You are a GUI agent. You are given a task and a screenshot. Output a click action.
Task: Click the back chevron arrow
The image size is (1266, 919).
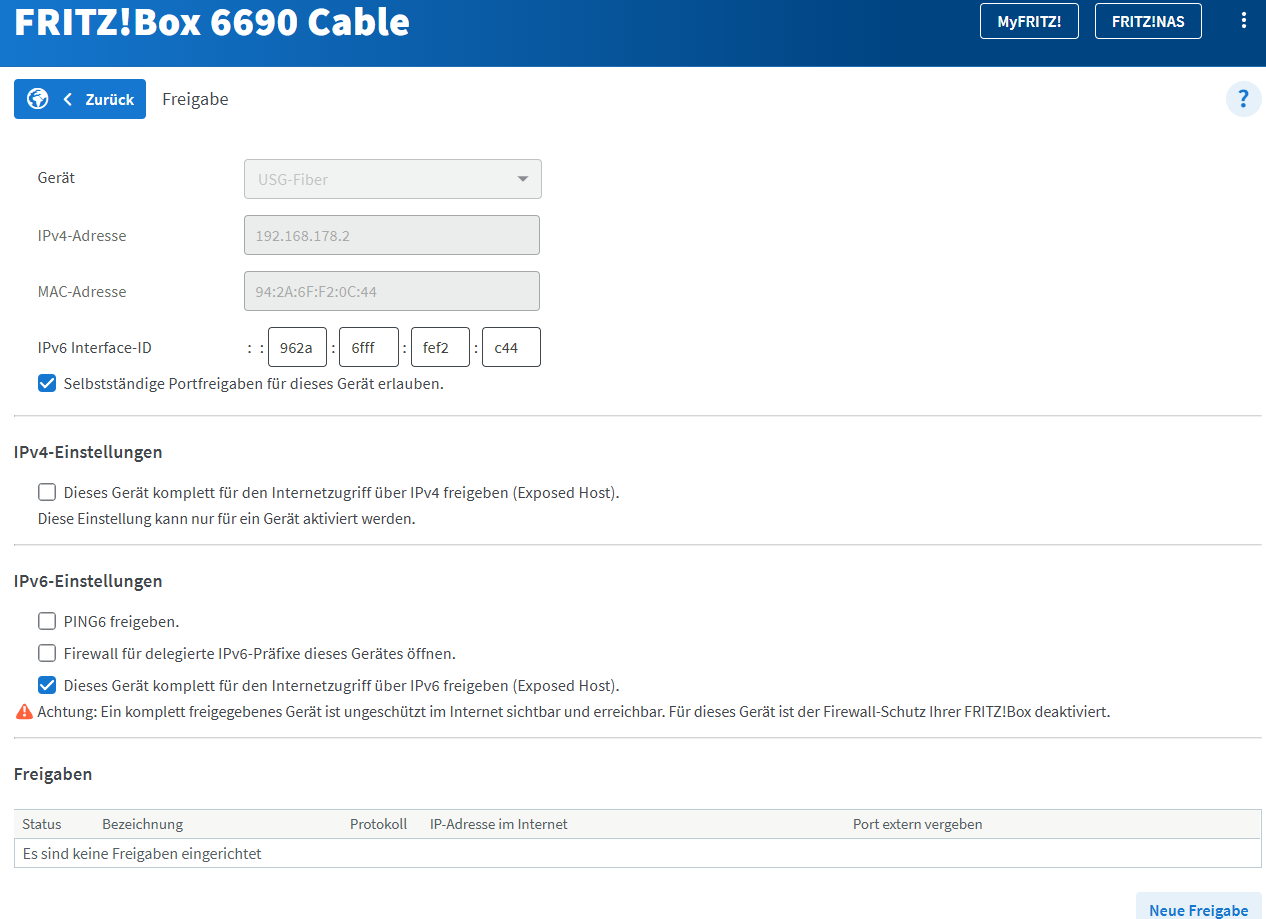point(68,99)
